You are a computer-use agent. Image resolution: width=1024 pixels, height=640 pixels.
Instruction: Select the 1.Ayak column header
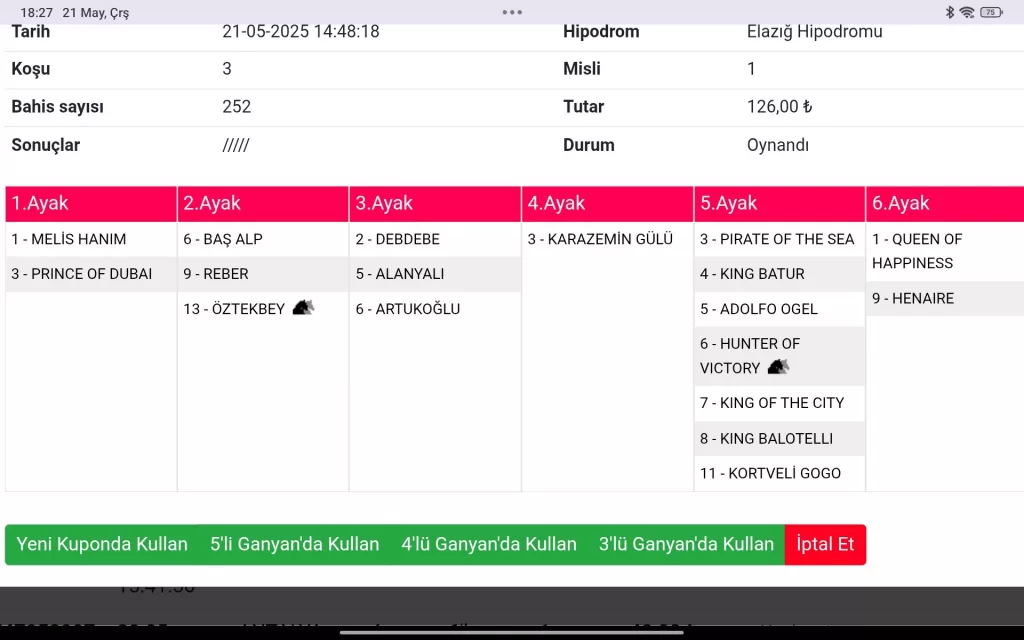91,203
